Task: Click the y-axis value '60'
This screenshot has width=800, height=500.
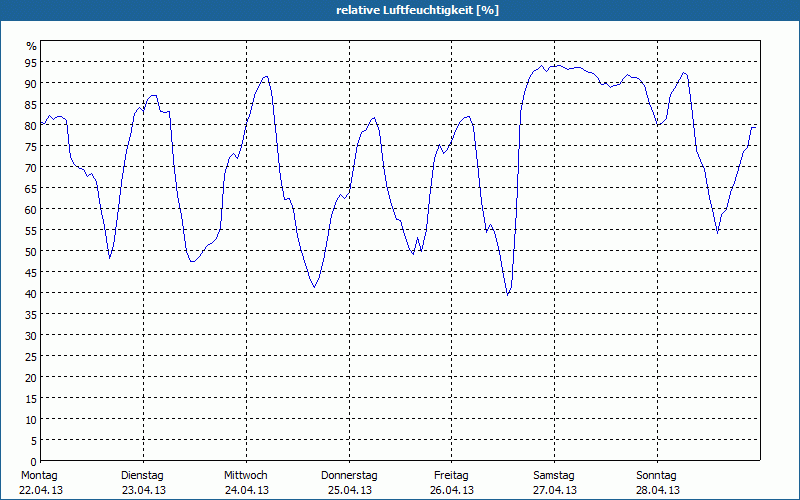Action: (31, 210)
